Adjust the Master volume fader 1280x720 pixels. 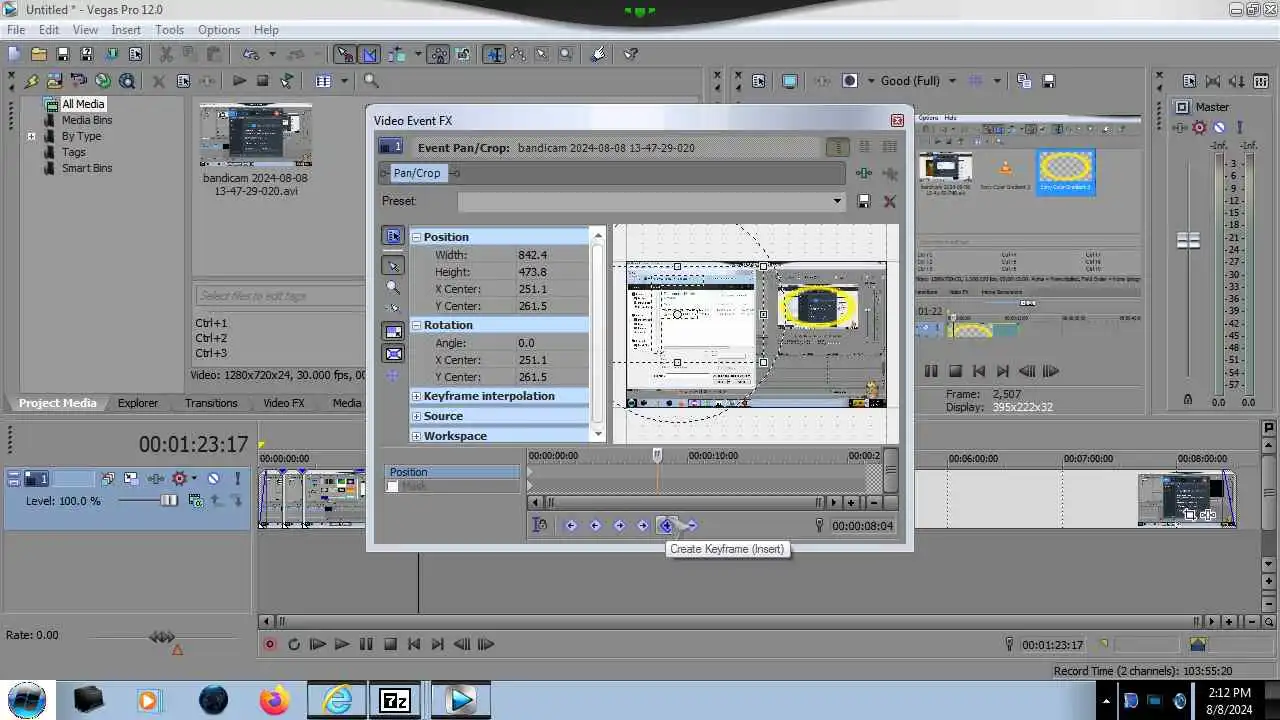pos(1188,241)
